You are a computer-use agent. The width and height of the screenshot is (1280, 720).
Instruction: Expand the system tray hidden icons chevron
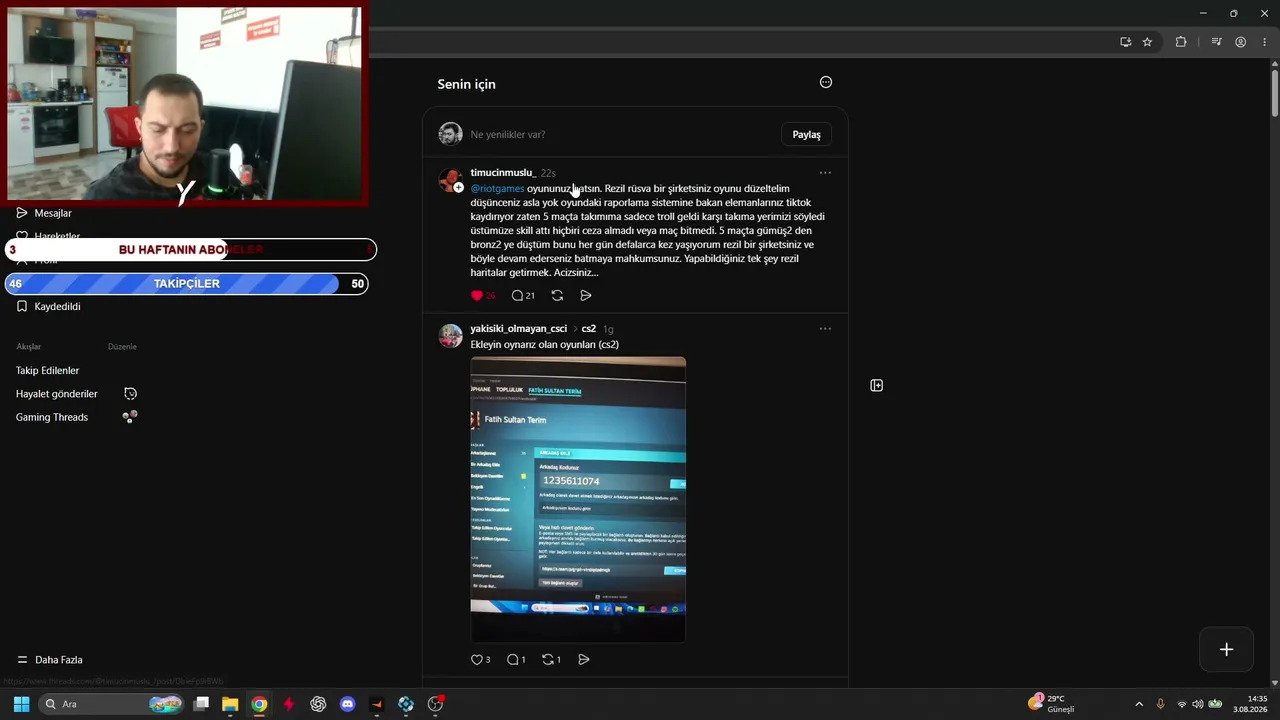coord(1138,704)
